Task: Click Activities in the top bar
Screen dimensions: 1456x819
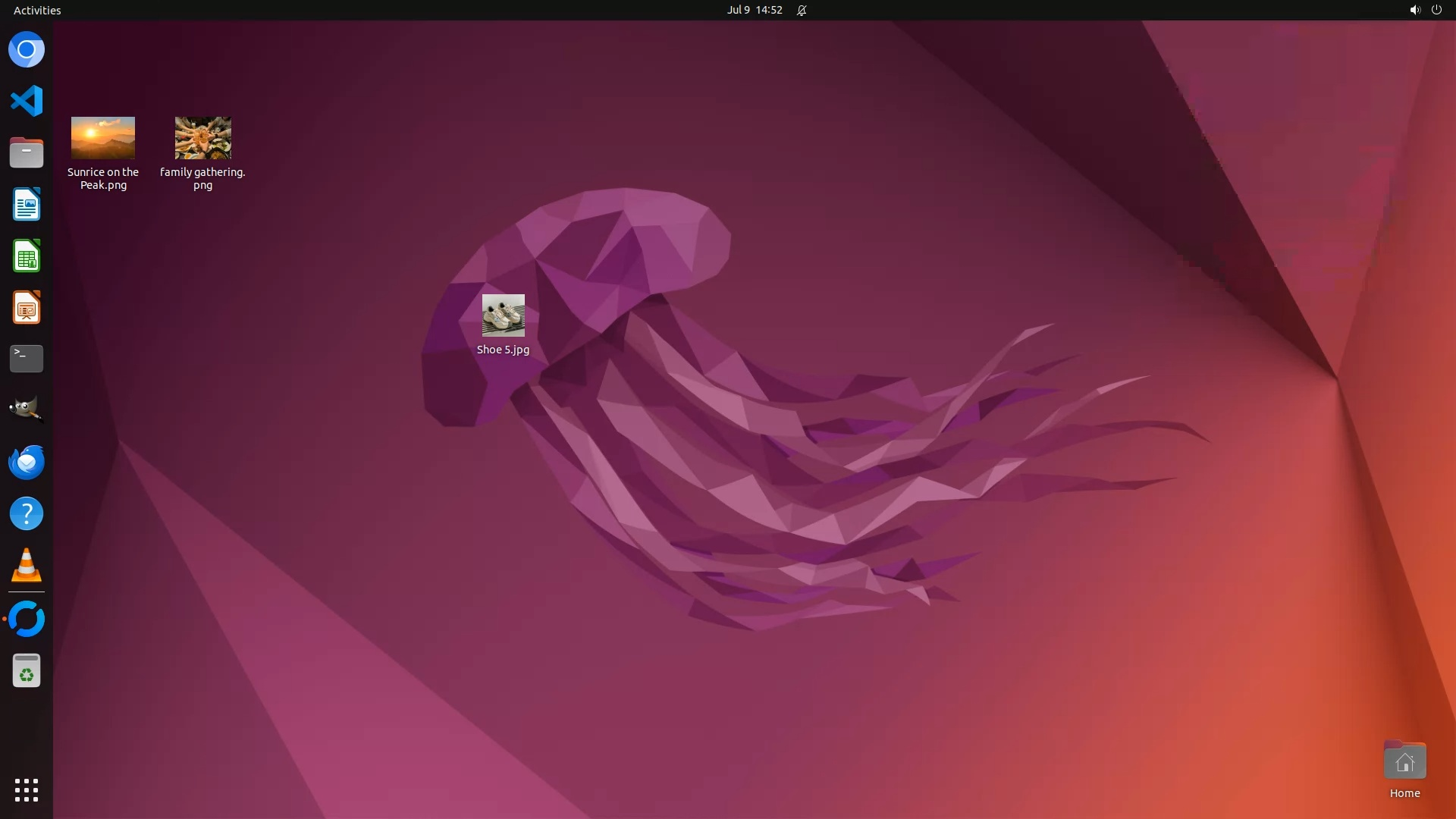Action: (x=37, y=10)
